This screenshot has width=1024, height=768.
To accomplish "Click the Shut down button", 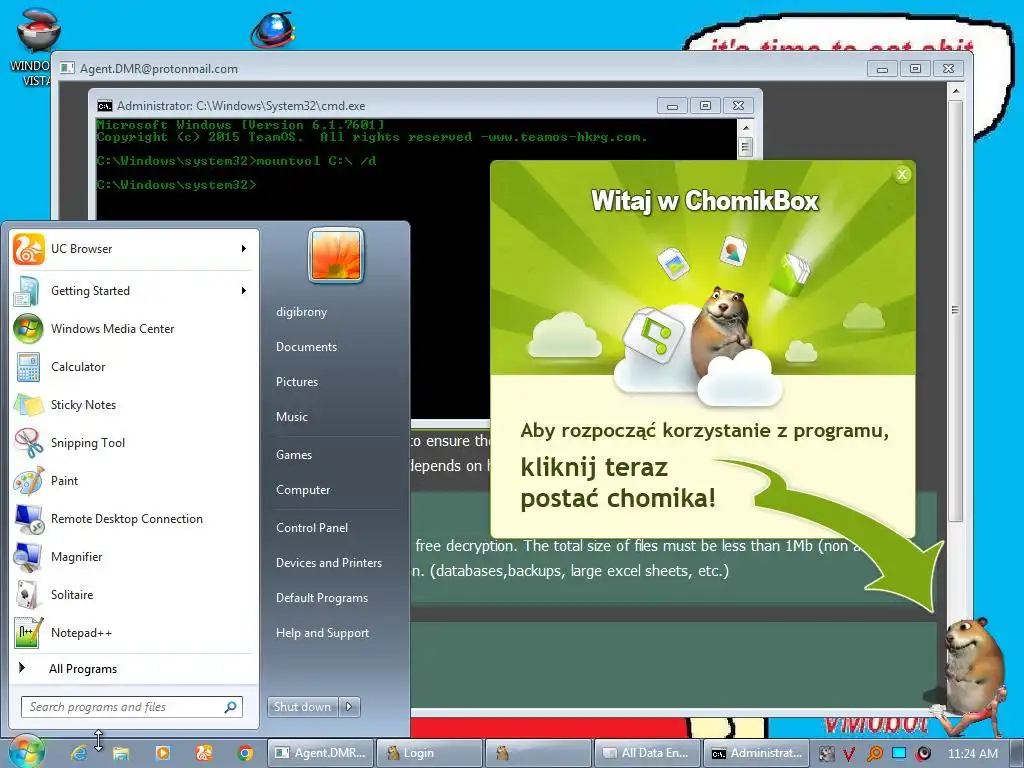I will coord(302,707).
